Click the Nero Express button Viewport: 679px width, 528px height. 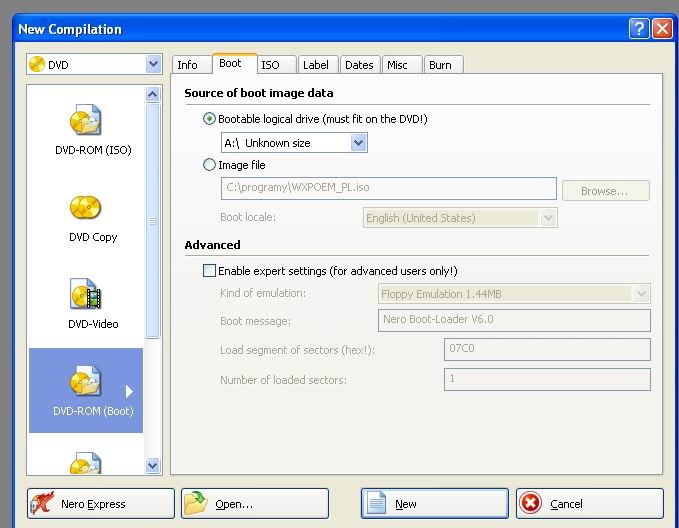[100, 503]
